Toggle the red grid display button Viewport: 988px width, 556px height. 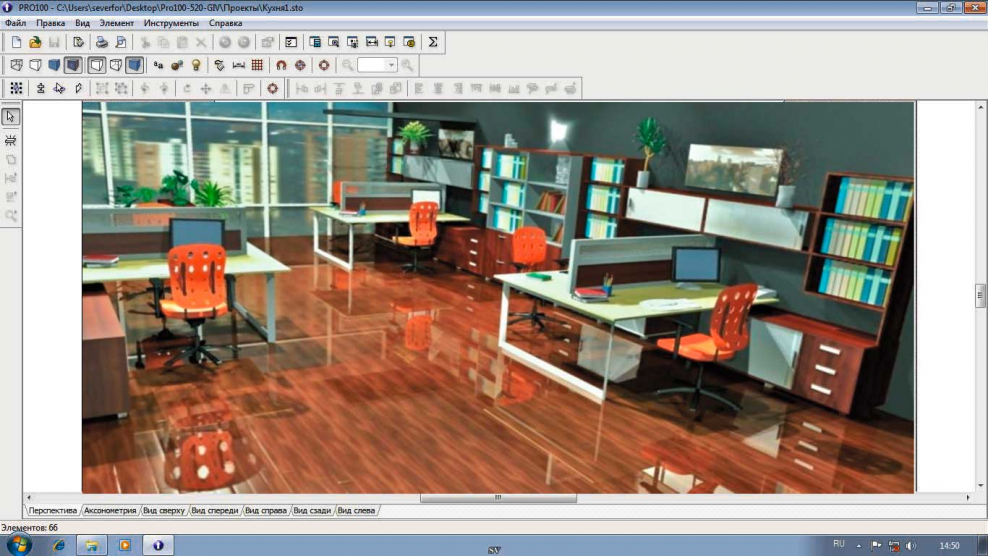pyautogui.click(x=257, y=65)
